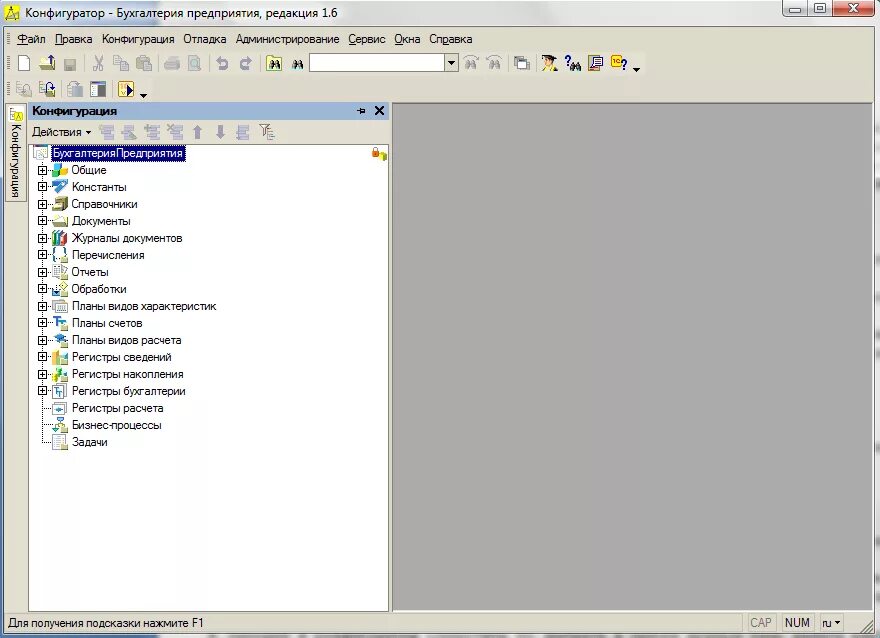Expand the Справочники tree node

click(x=42, y=204)
